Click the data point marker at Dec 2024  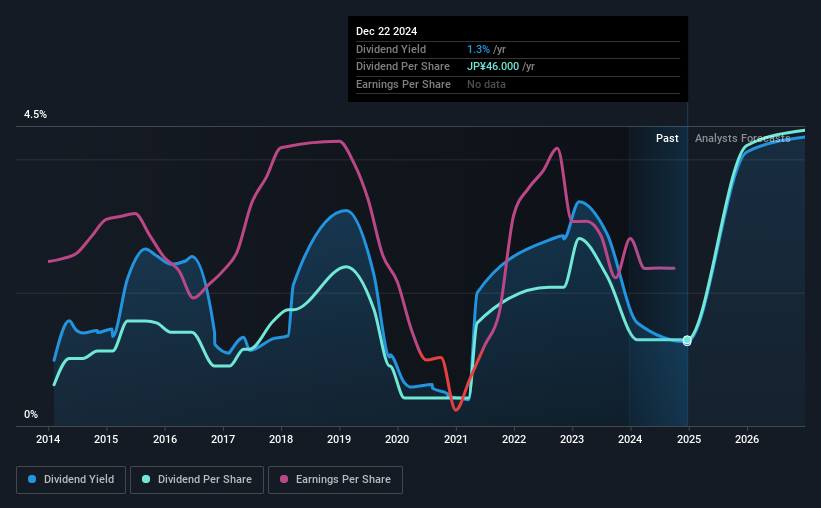687,341
